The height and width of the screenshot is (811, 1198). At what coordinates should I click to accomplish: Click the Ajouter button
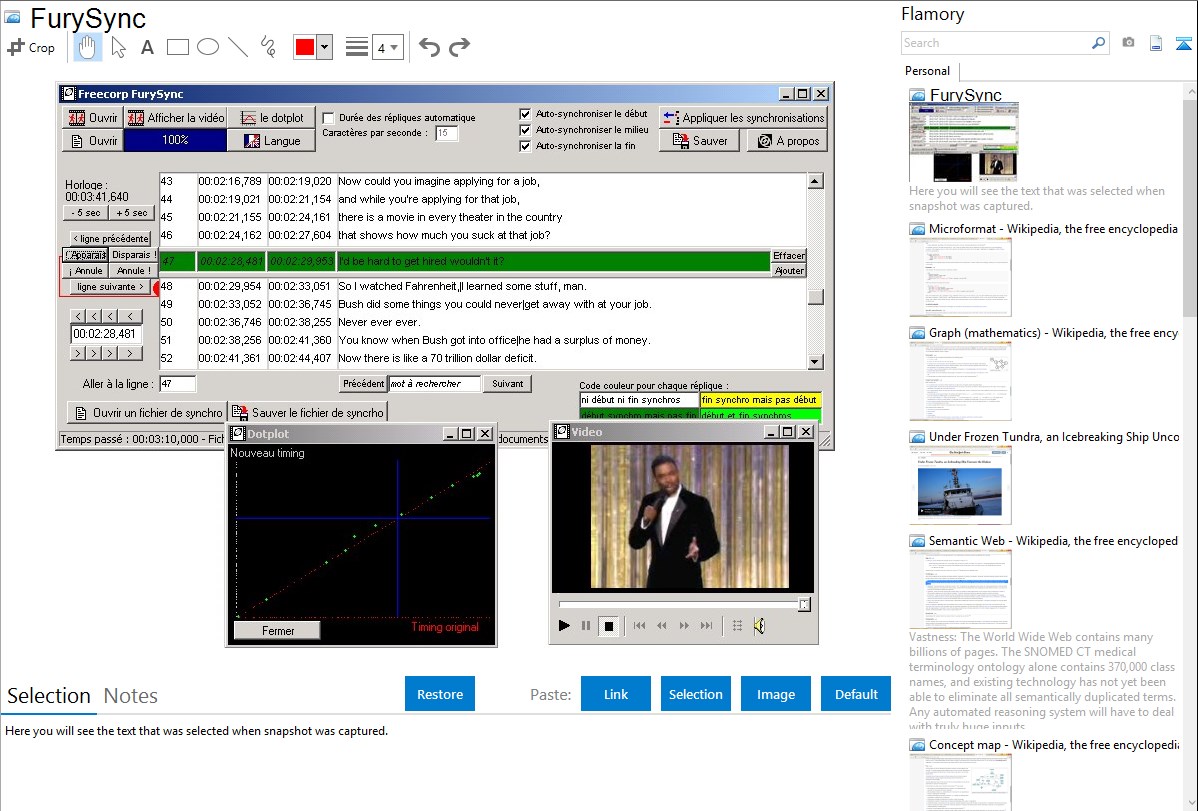point(788,271)
